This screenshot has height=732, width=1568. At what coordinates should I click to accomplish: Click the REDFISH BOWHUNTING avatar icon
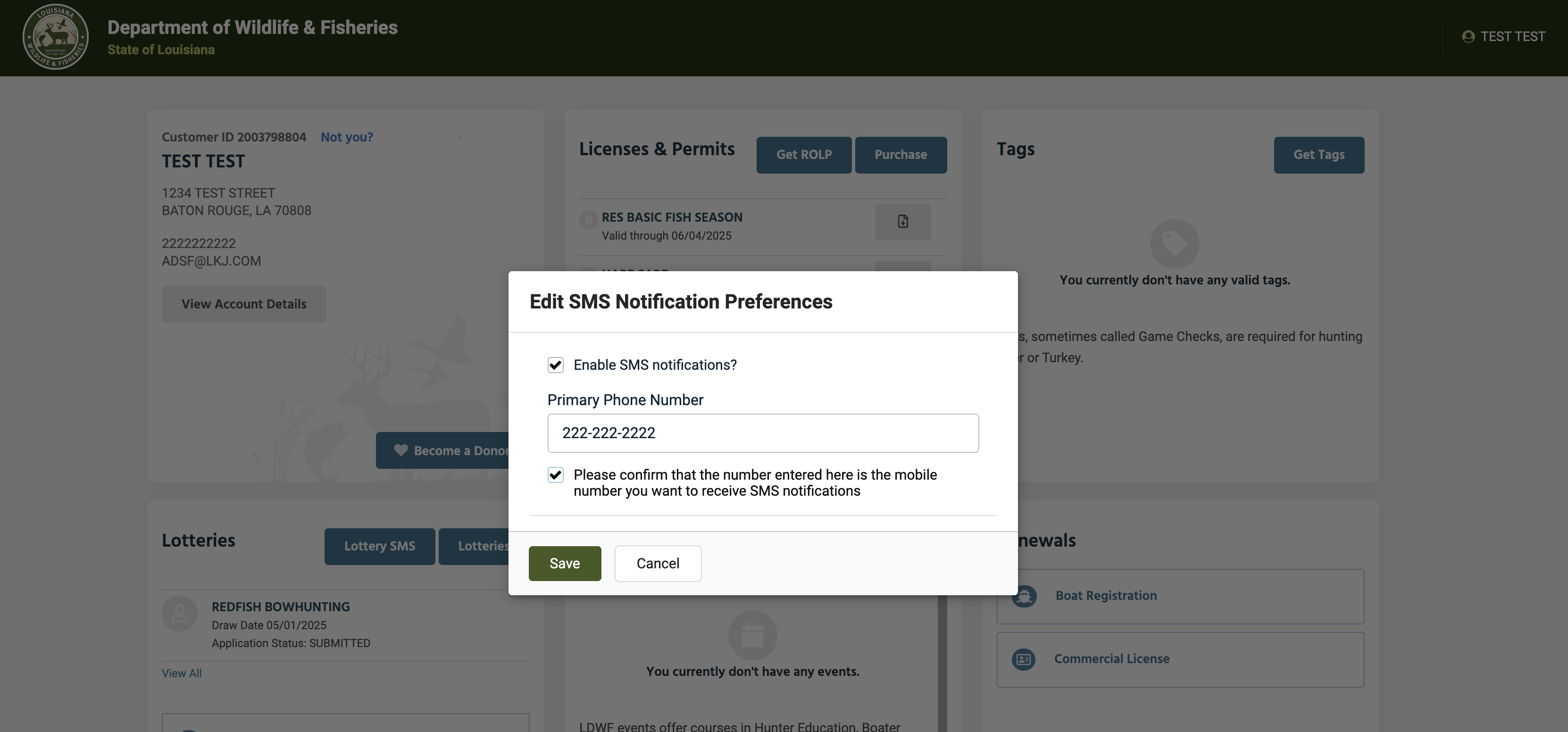tap(180, 613)
